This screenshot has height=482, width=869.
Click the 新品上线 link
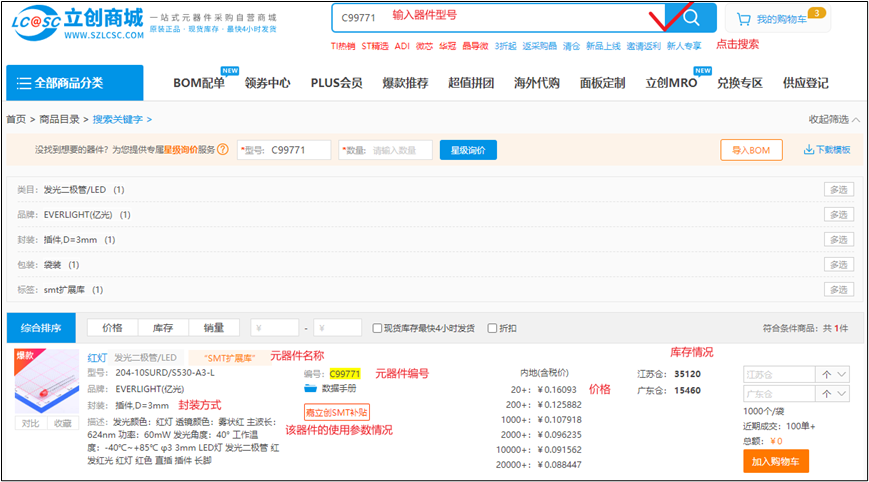[604, 46]
